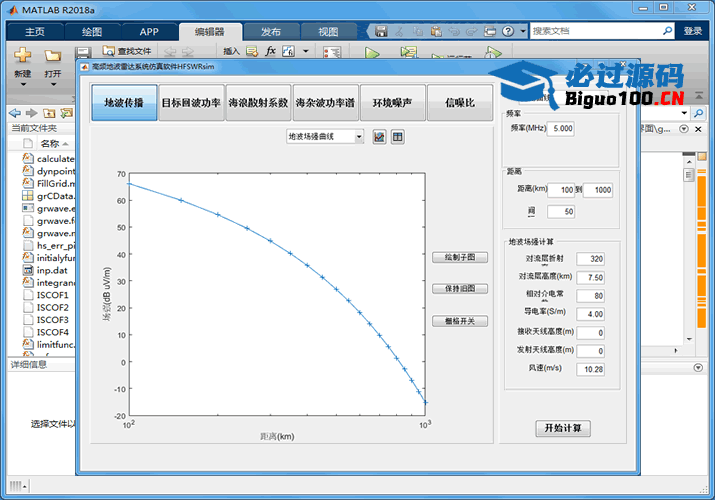Expand the dropdown arrow beside insert icons
Viewport: 715px width, 500px height.
[x=306, y=51]
